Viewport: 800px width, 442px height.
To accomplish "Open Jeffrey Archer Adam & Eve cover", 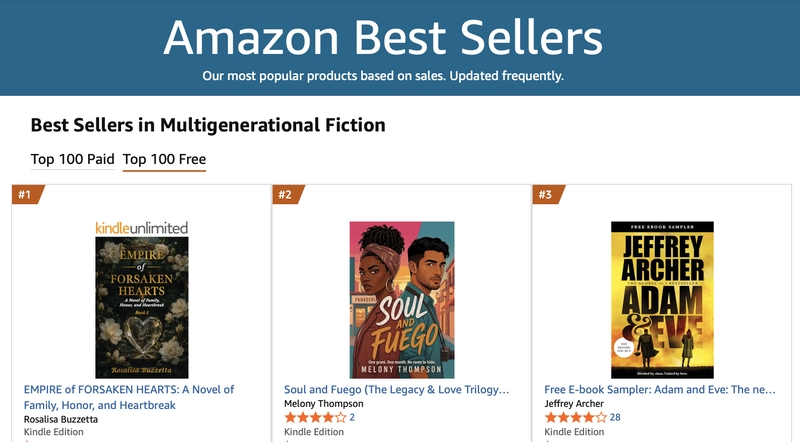I will click(662, 300).
